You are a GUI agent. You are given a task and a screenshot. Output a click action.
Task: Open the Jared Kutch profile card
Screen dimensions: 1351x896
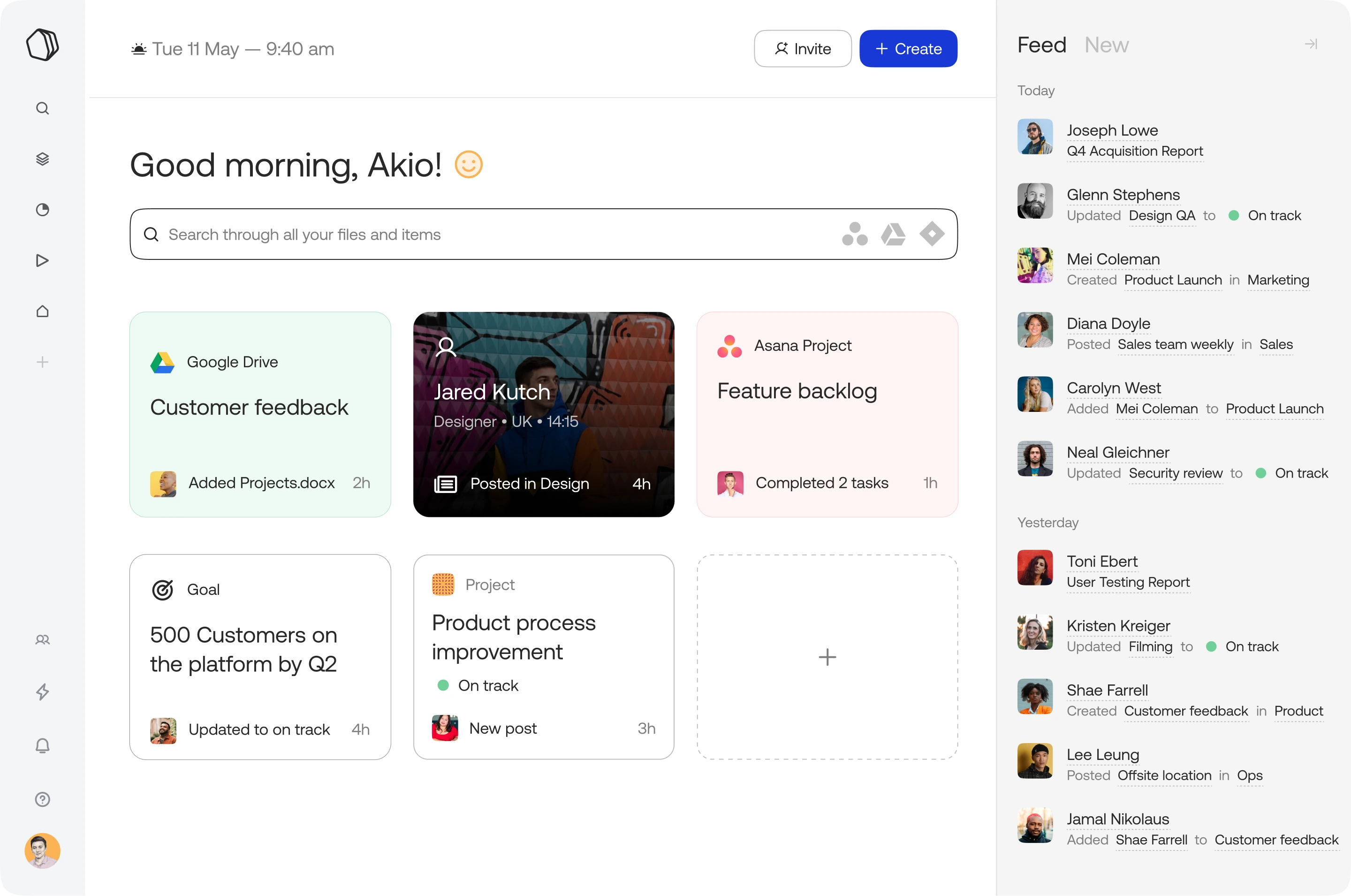point(544,415)
